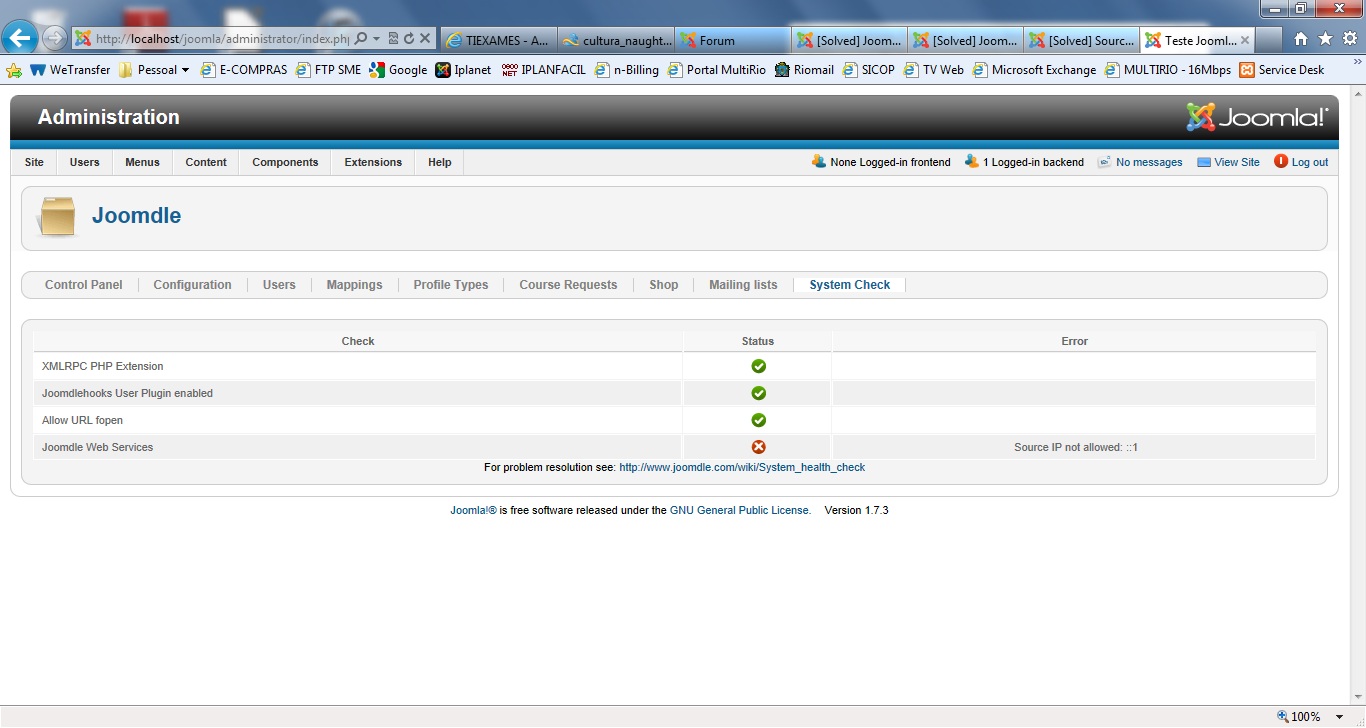The image size is (1366, 728).
Task: Switch to the Configuration tab
Action: click(192, 285)
